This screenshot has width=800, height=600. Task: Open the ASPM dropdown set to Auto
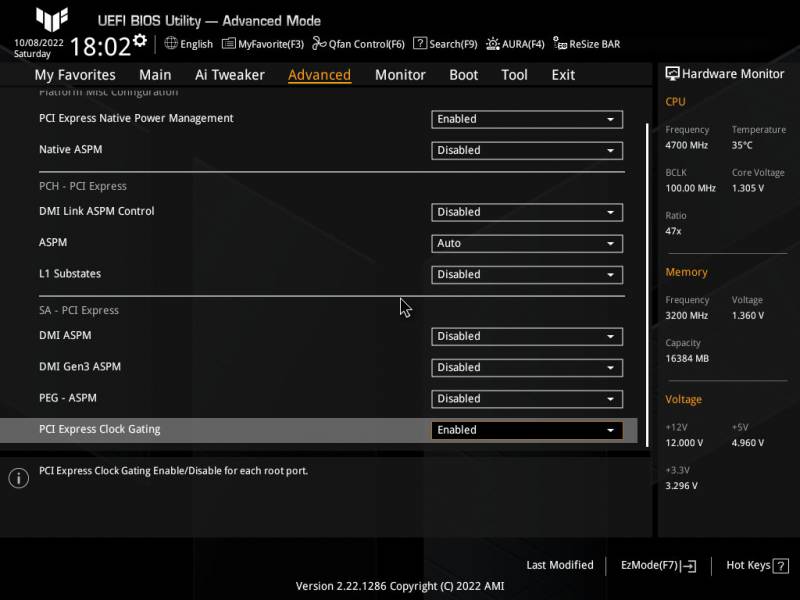coord(527,243)
